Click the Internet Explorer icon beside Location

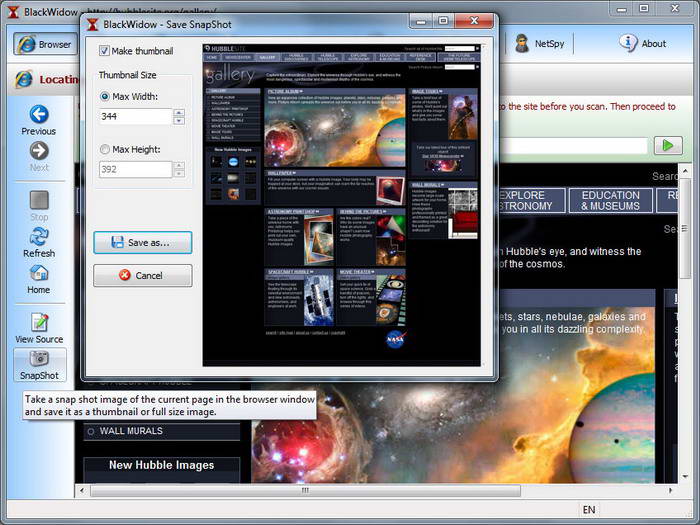[24, 79]
